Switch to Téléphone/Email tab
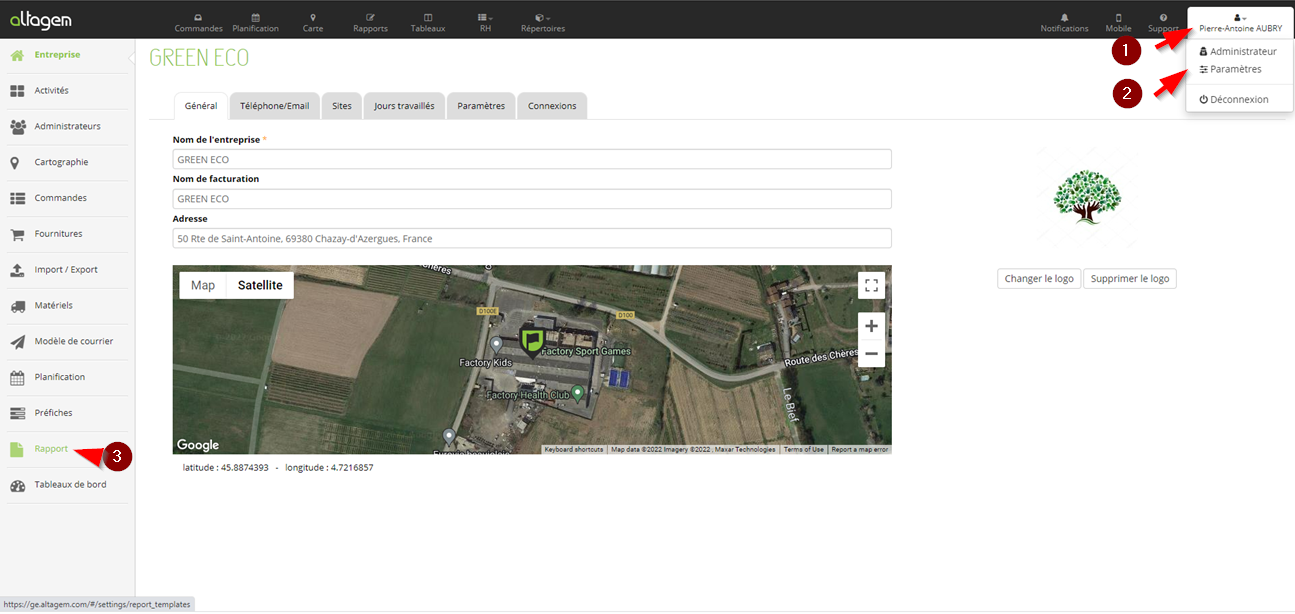1295x614 pixels. (275, 106)
